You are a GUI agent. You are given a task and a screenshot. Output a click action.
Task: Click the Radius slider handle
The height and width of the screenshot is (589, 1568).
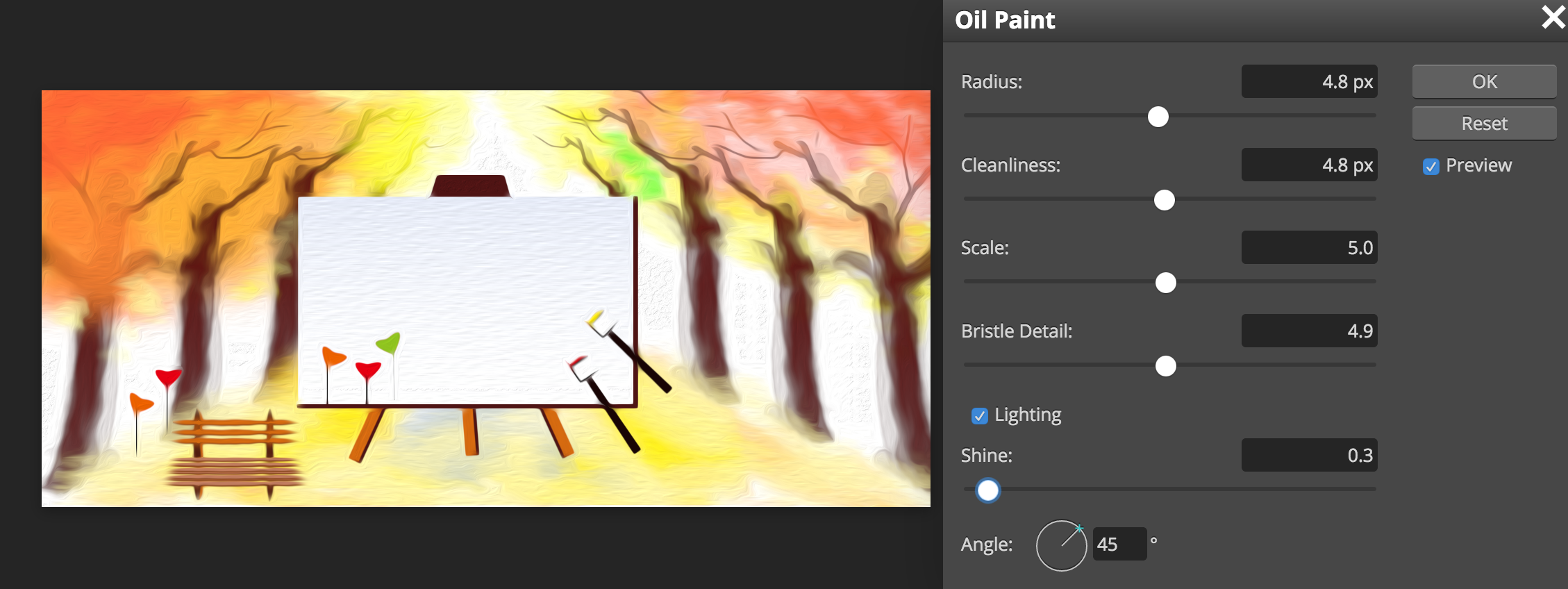pos(1158,117)
